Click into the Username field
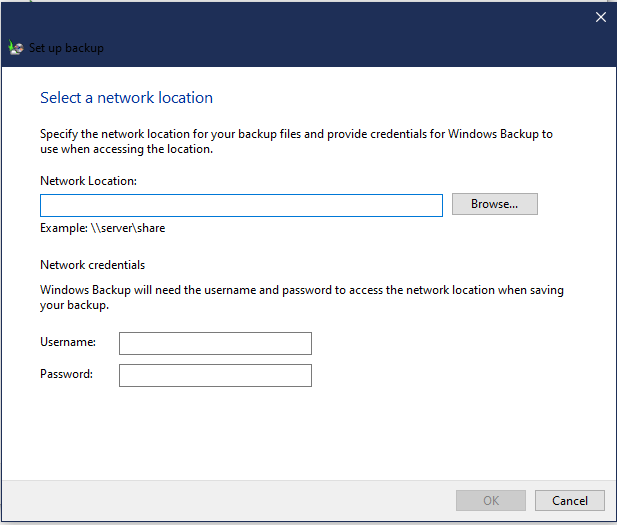The height and width of the screenshot is (525, 617). click(x=215, y=343)
